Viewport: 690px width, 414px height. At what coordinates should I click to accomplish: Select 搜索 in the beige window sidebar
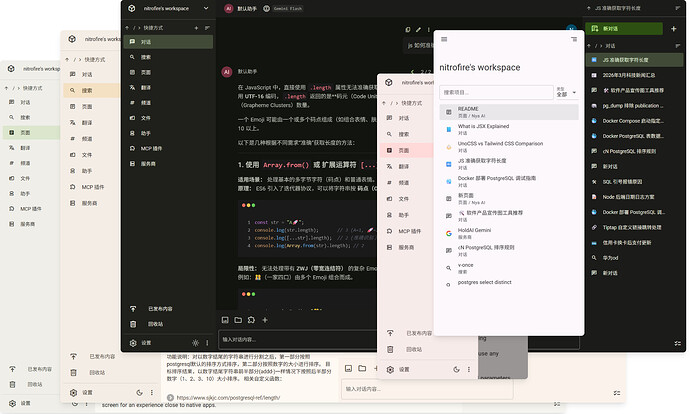92,90
